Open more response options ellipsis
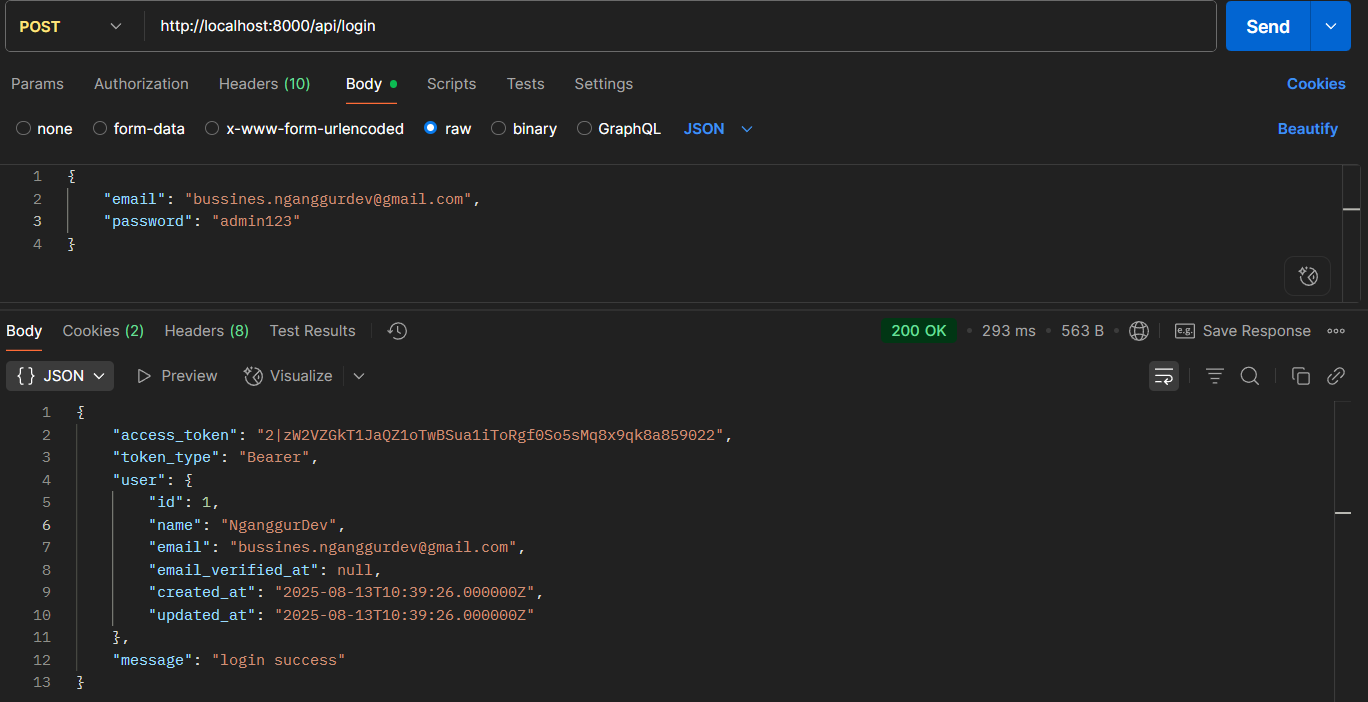Screen dimensions: 1368x702 [1336, 331]
